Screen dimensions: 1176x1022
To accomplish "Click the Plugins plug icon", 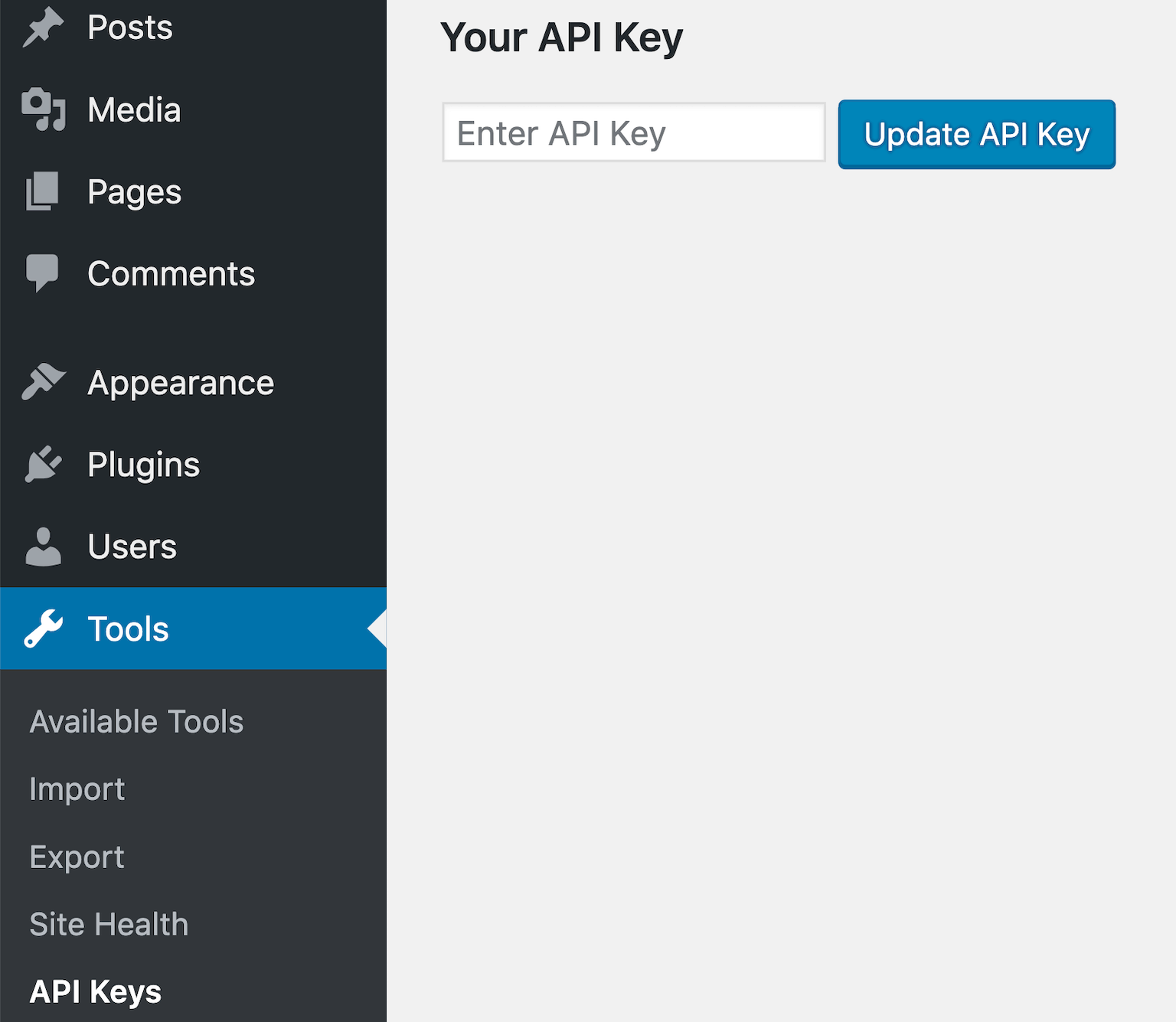I will tap(43, 464).
